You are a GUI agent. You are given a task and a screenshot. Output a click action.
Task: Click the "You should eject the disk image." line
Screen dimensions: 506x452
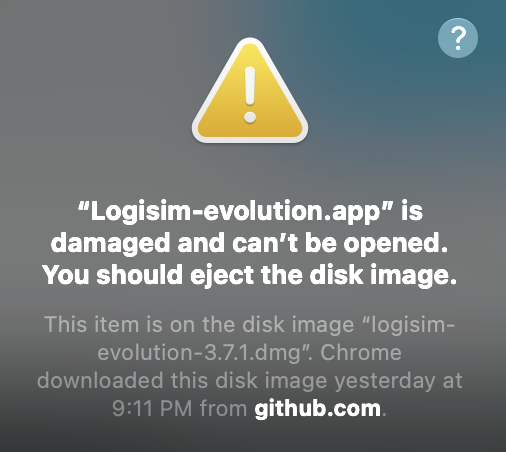[249, 275]
